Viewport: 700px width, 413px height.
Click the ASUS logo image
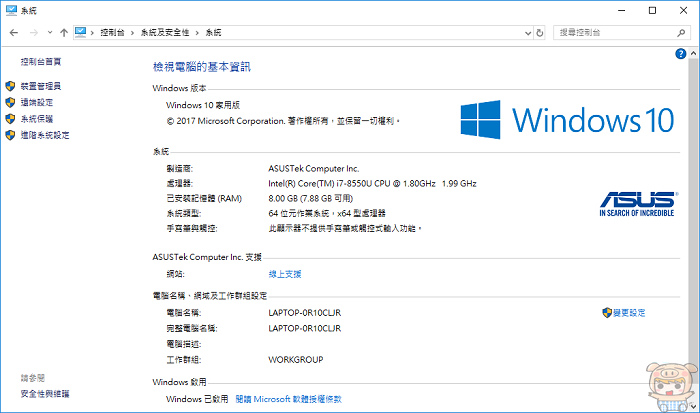pos(638,204)
